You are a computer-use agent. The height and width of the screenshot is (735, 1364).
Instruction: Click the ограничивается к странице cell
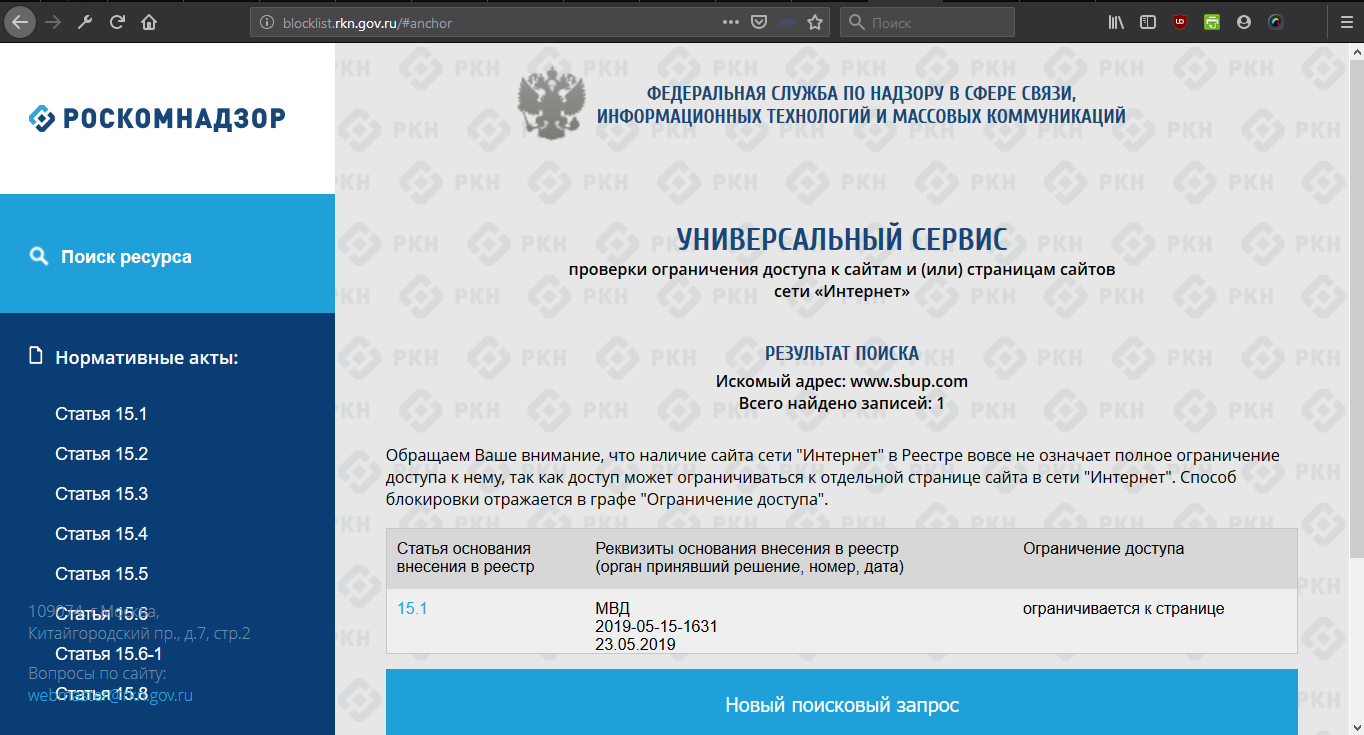coord(1124,609)
